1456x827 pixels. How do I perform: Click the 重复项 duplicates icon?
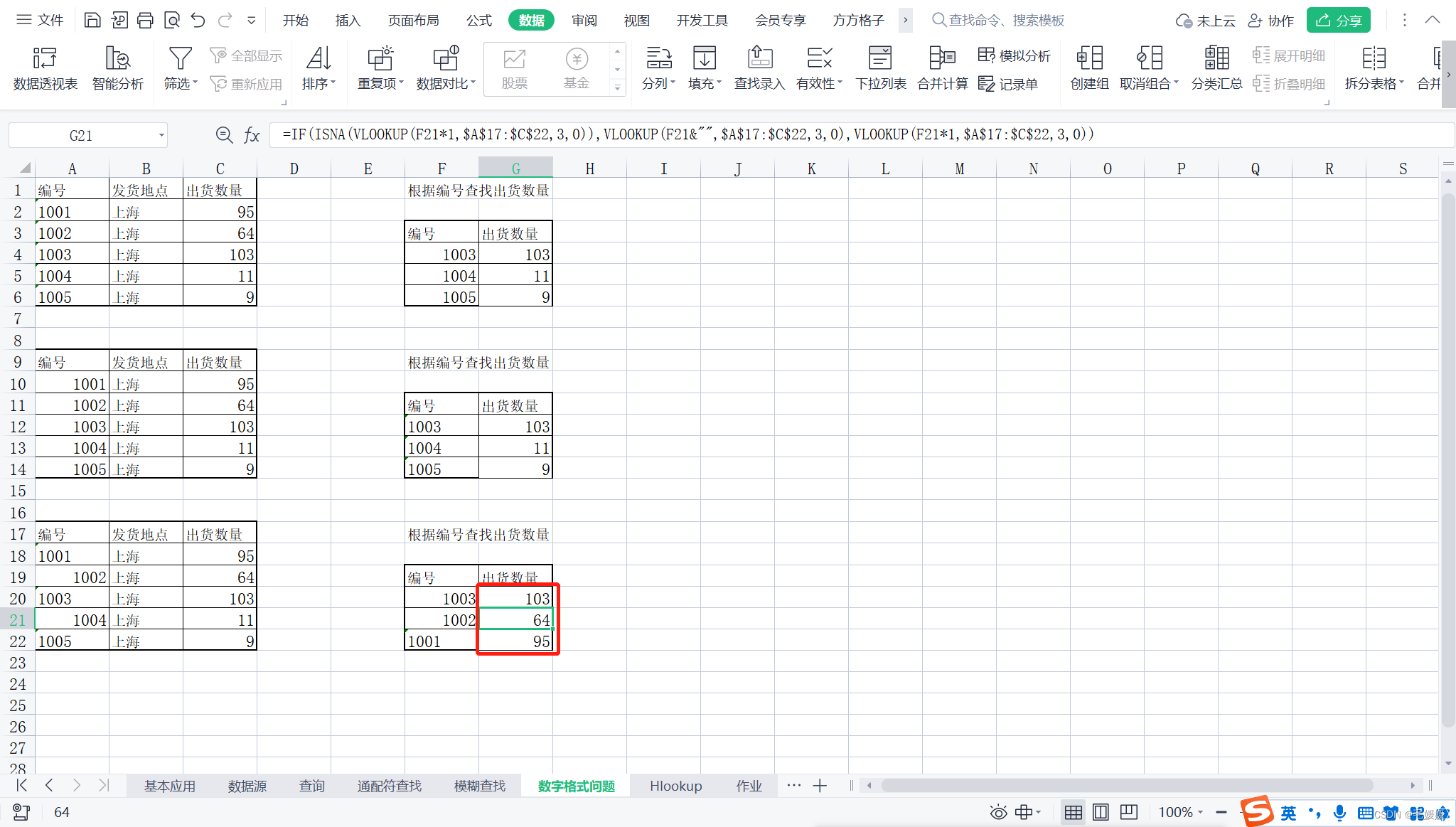tap(380, 59)
